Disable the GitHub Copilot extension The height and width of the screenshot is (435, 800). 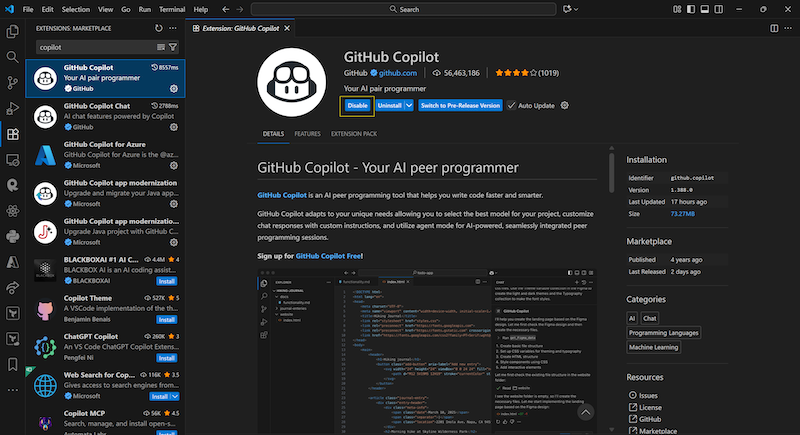click(357, 106)
